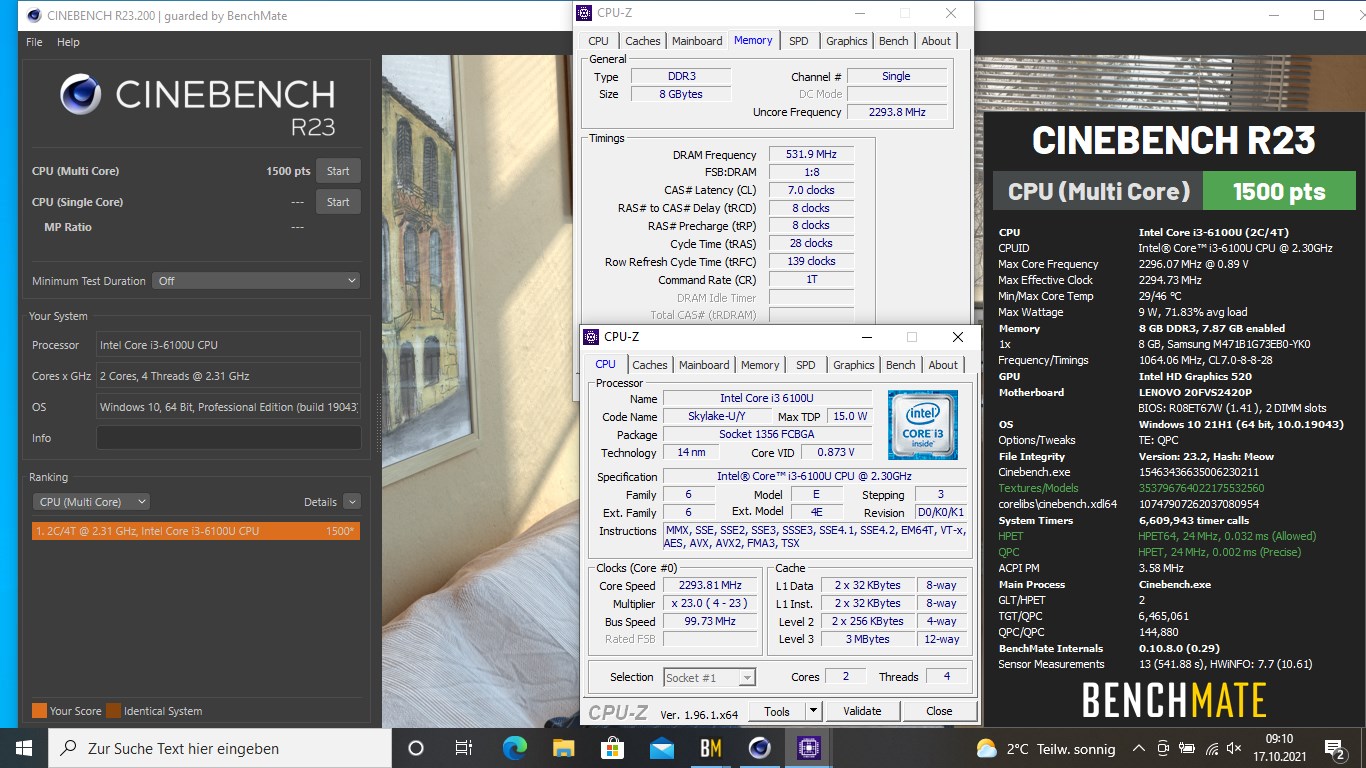Click the Your Score orange legend swatch

39,711
